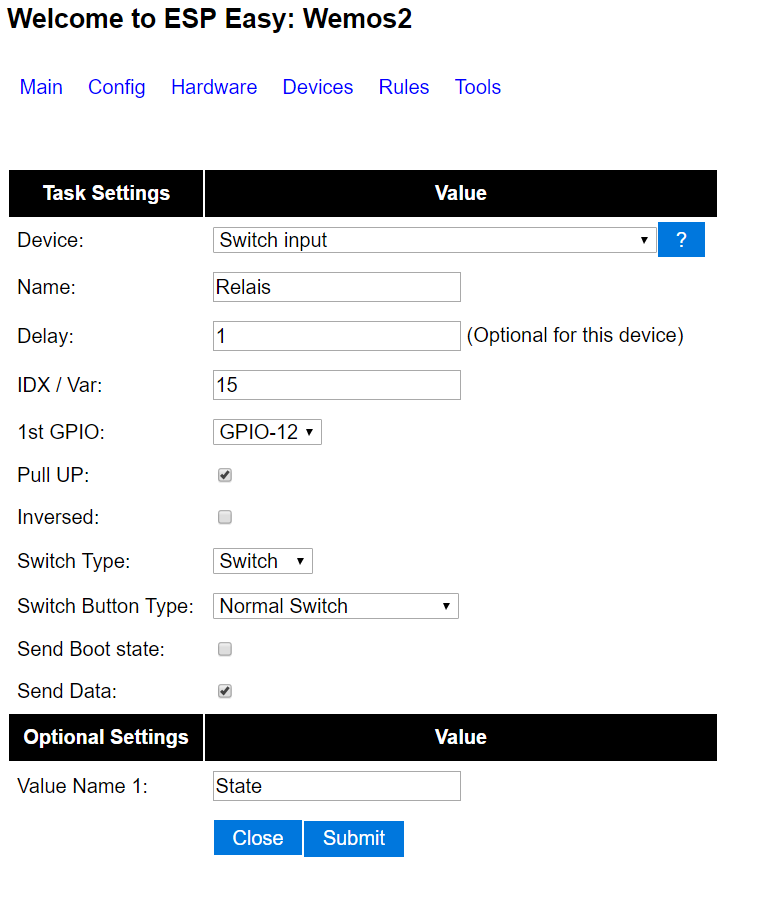The image size is (769, 910).
Task: Open the Switch Type dropdown
Action: pyautogui.click(x=262, y=561)
